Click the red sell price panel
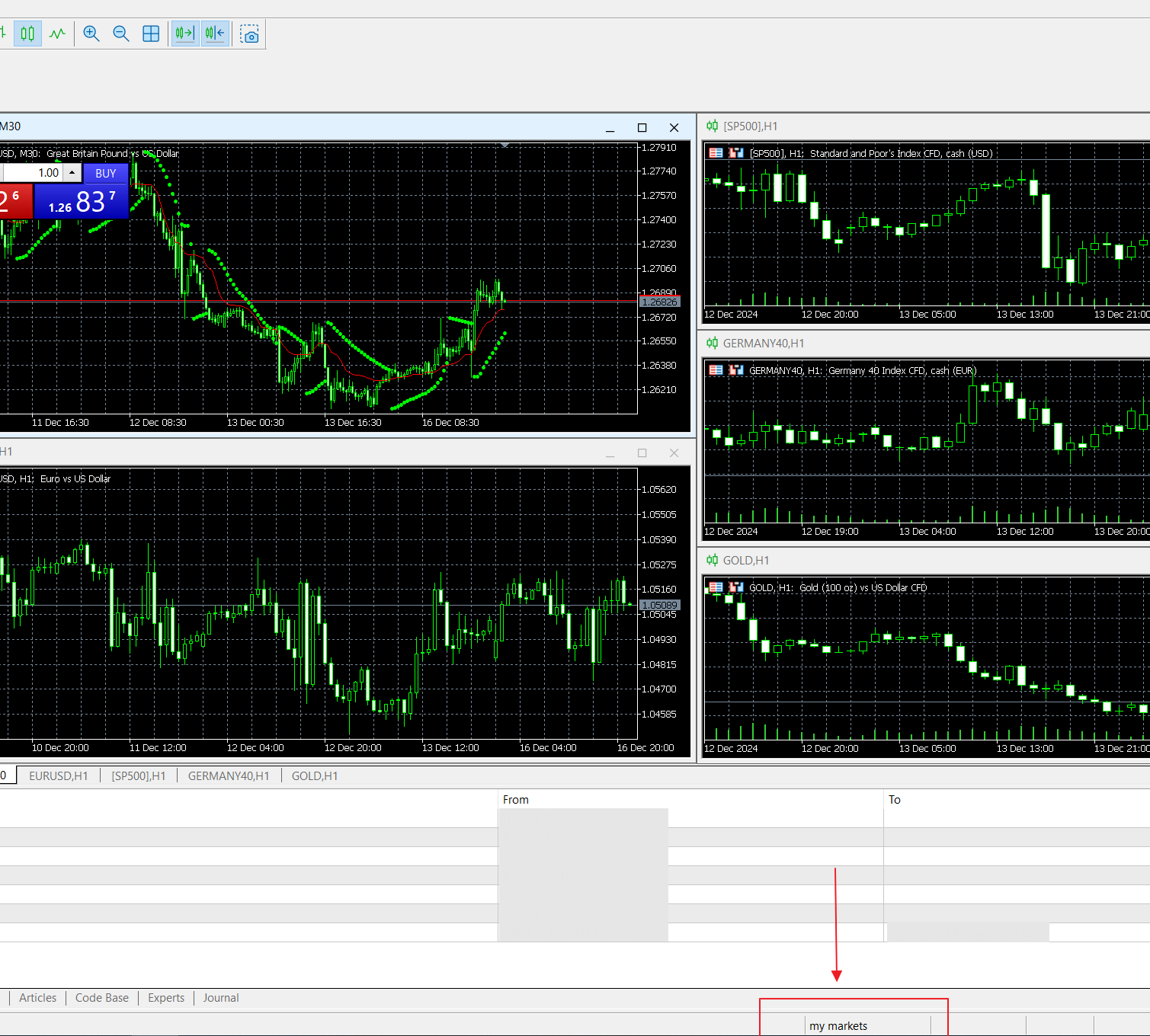The width and height of the screenshot is (1150, 1036). tap(15, 202)
